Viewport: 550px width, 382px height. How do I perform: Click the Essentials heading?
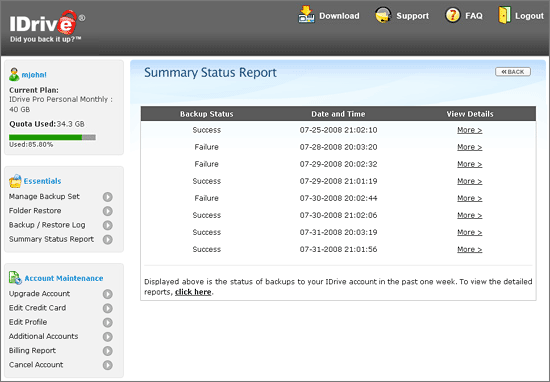coord(42,181)
